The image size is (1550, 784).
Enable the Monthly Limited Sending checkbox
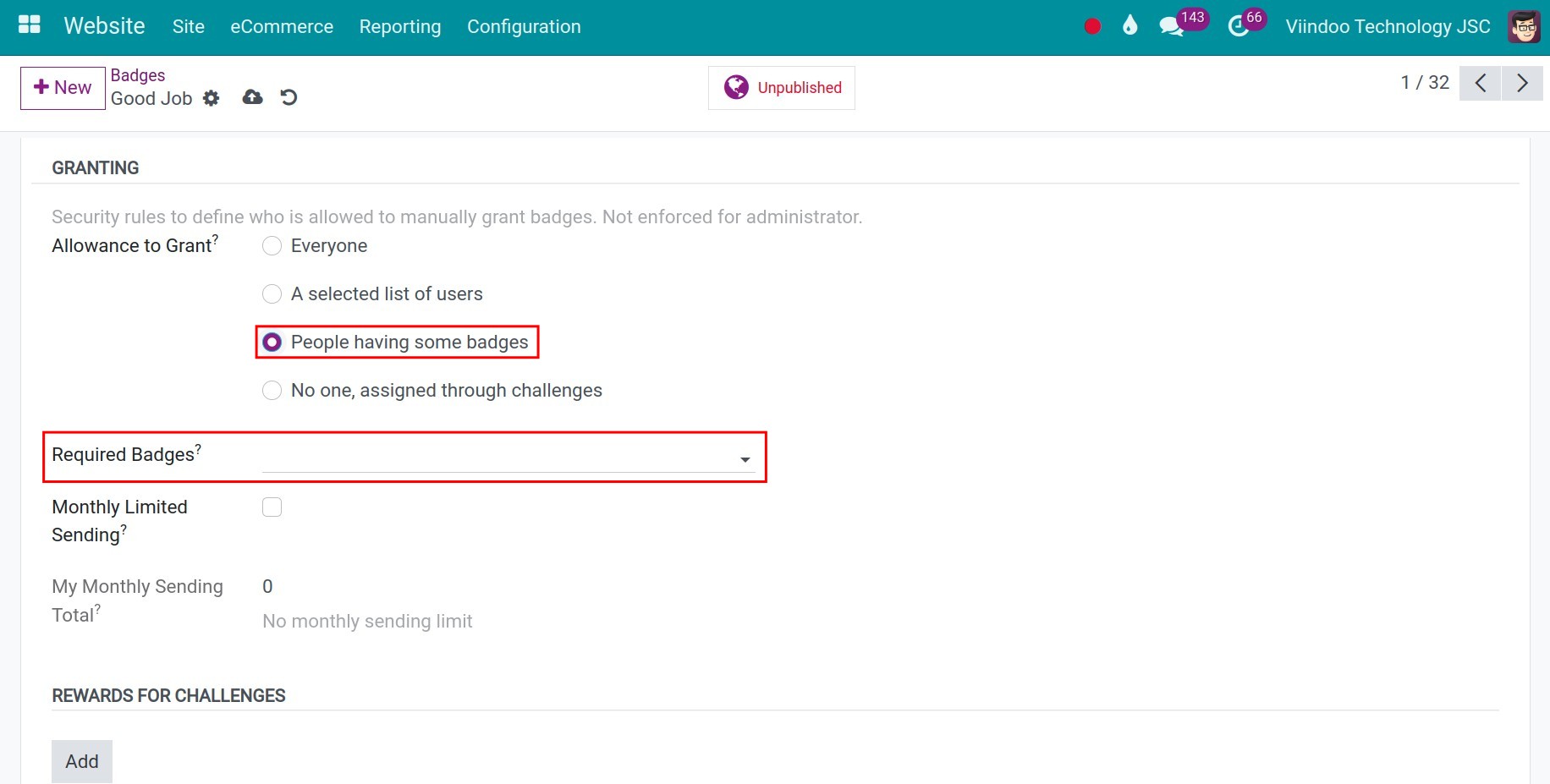coord(272,507)
